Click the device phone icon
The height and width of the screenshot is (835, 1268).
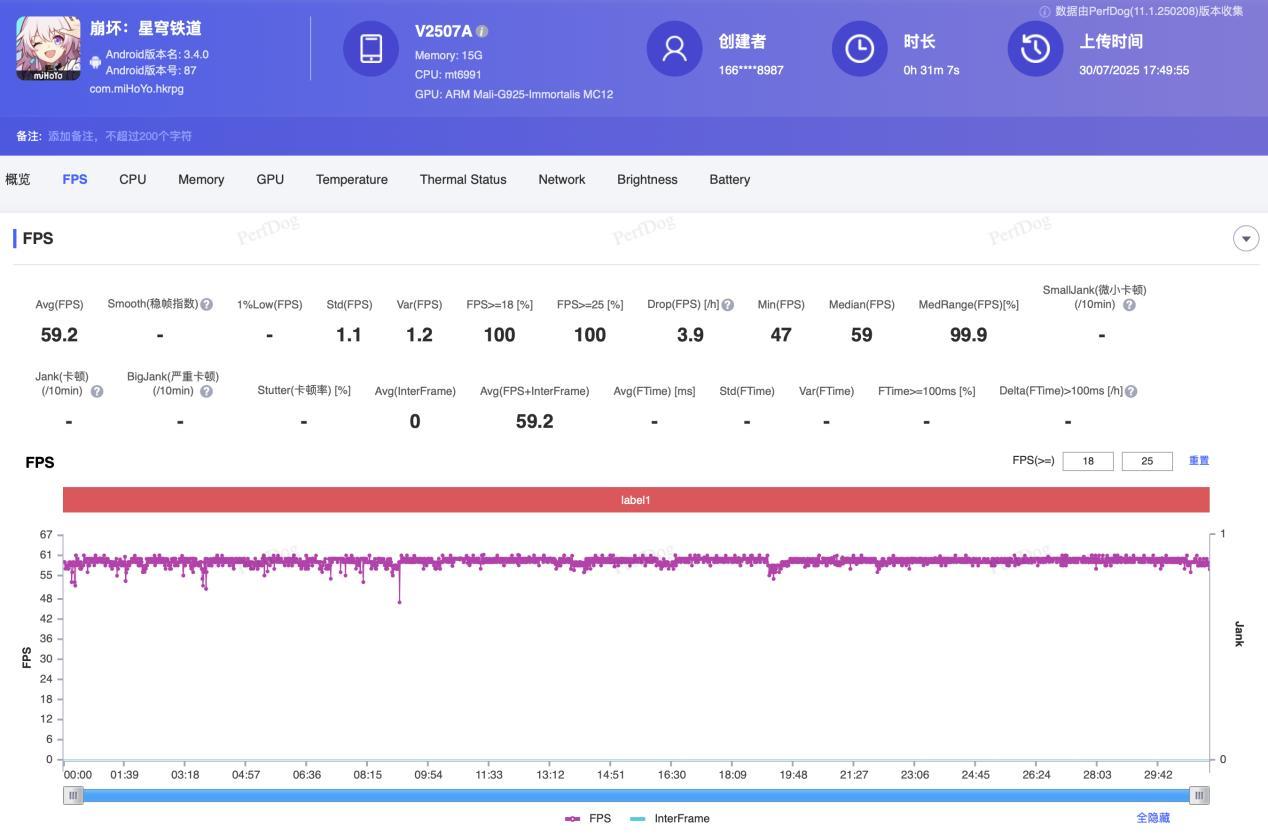(x=371, y=48)
